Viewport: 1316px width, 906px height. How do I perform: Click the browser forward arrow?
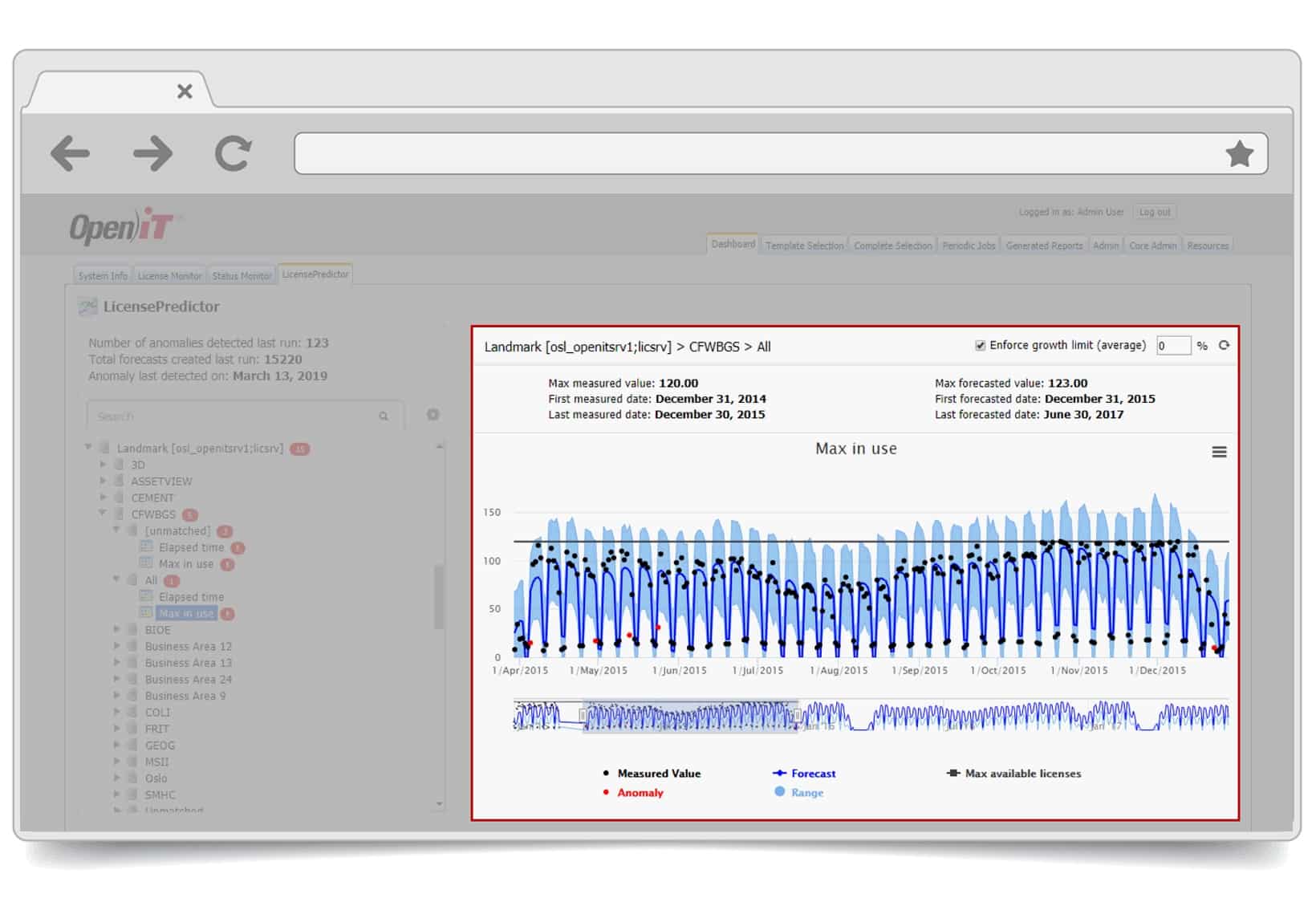pyautogui.click(x=152, y=153)
